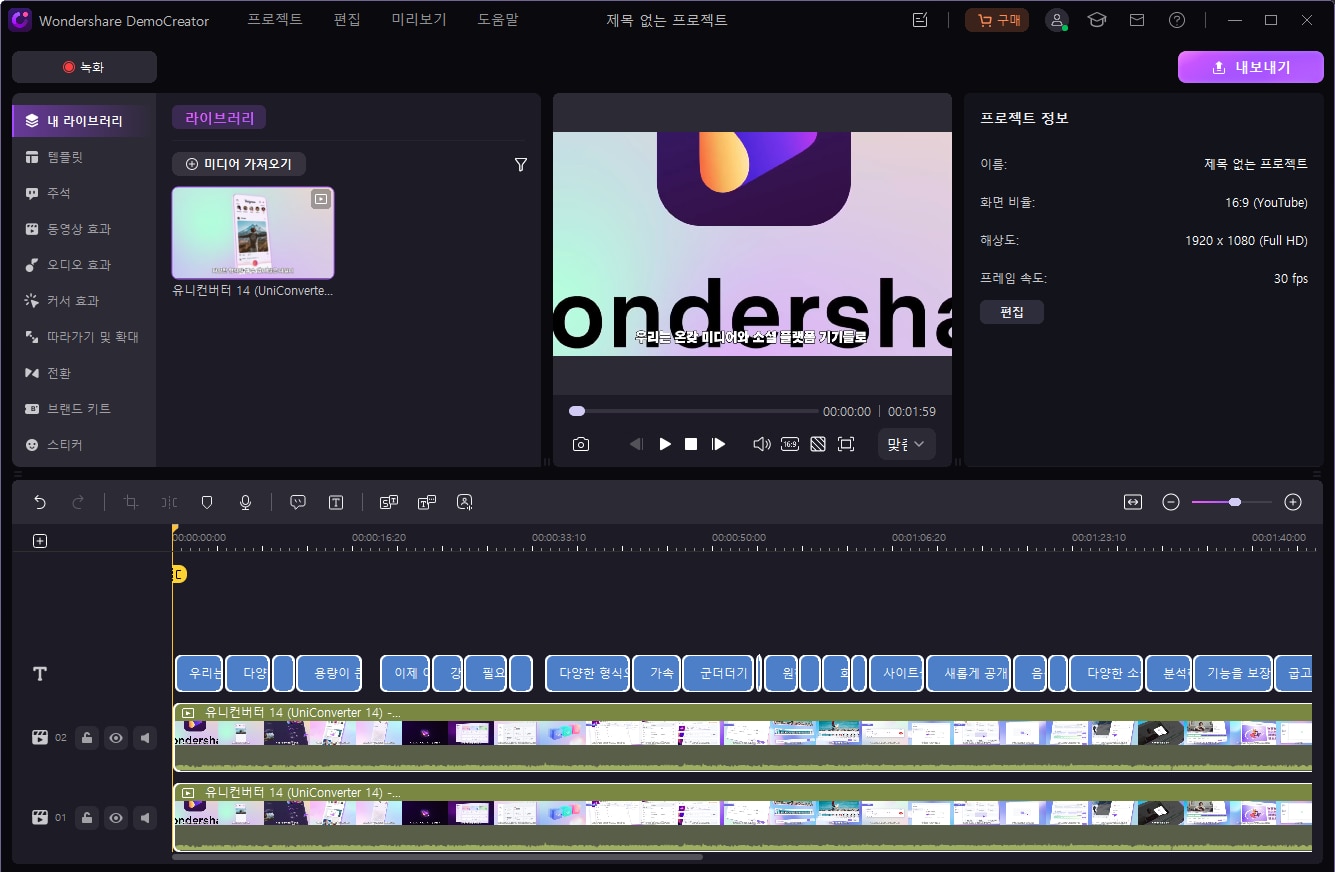
Task: Open AI avatar tool icon
Action: tap(464, 503)
